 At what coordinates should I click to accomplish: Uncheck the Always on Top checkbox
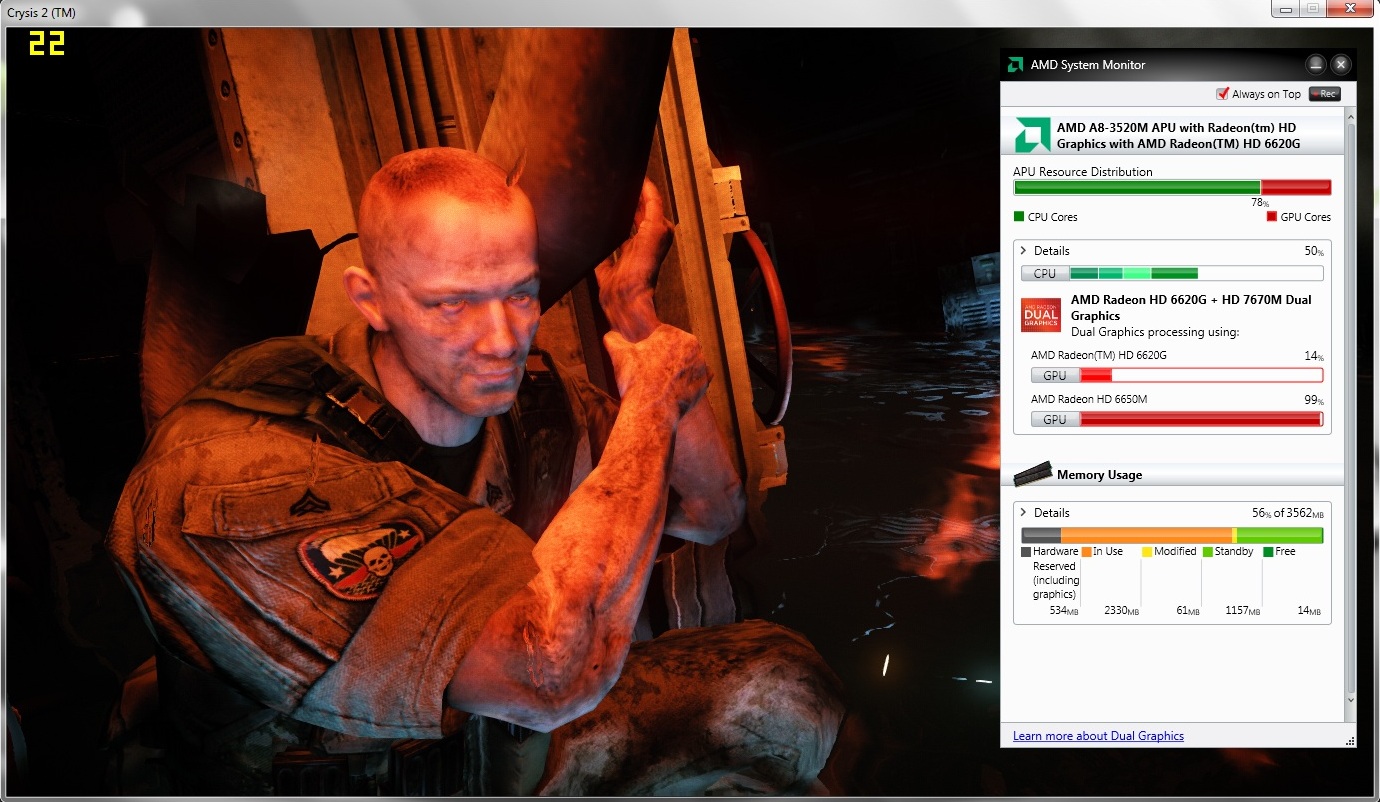point(1222,94)
